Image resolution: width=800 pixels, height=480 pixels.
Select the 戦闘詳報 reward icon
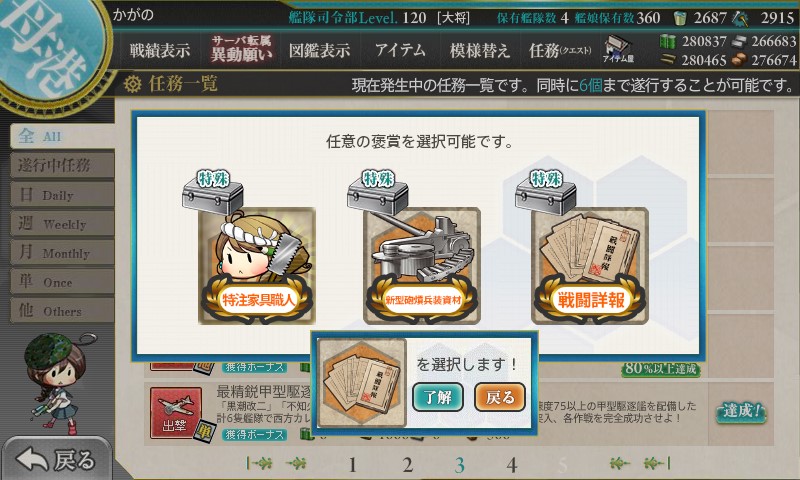[590, 265]
